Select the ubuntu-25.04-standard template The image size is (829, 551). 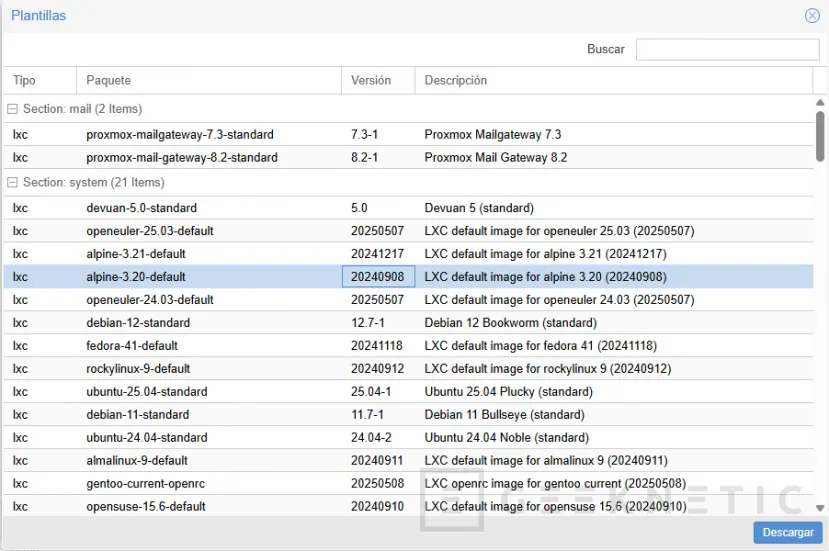point(408,392)
